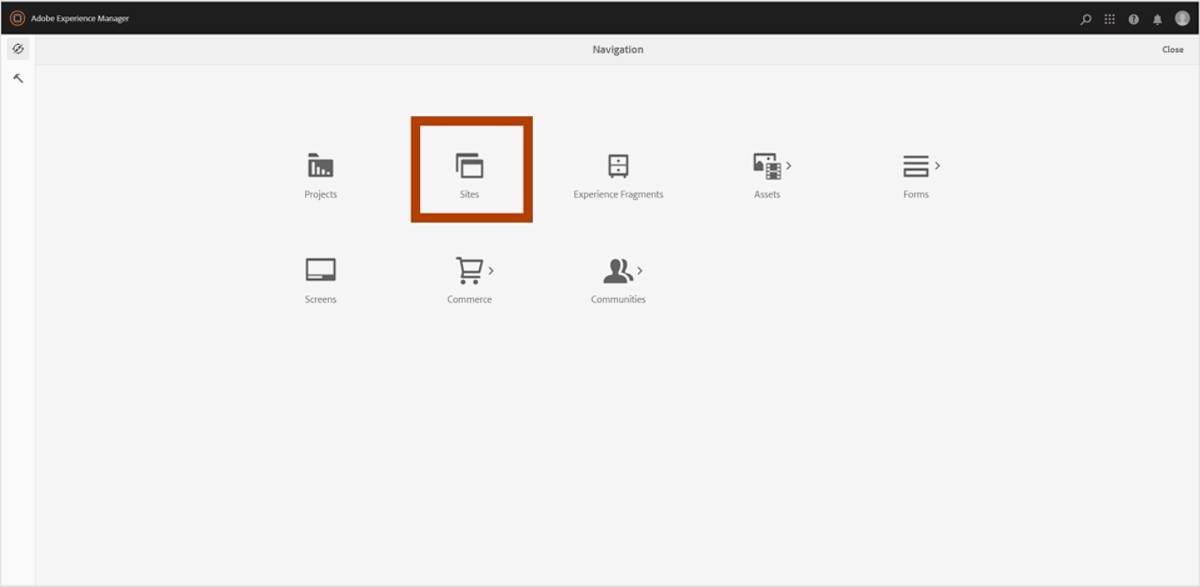1200x587 pixels.
Task: Click the Adobe Experience Manager logo
Action: coord(17,18)
